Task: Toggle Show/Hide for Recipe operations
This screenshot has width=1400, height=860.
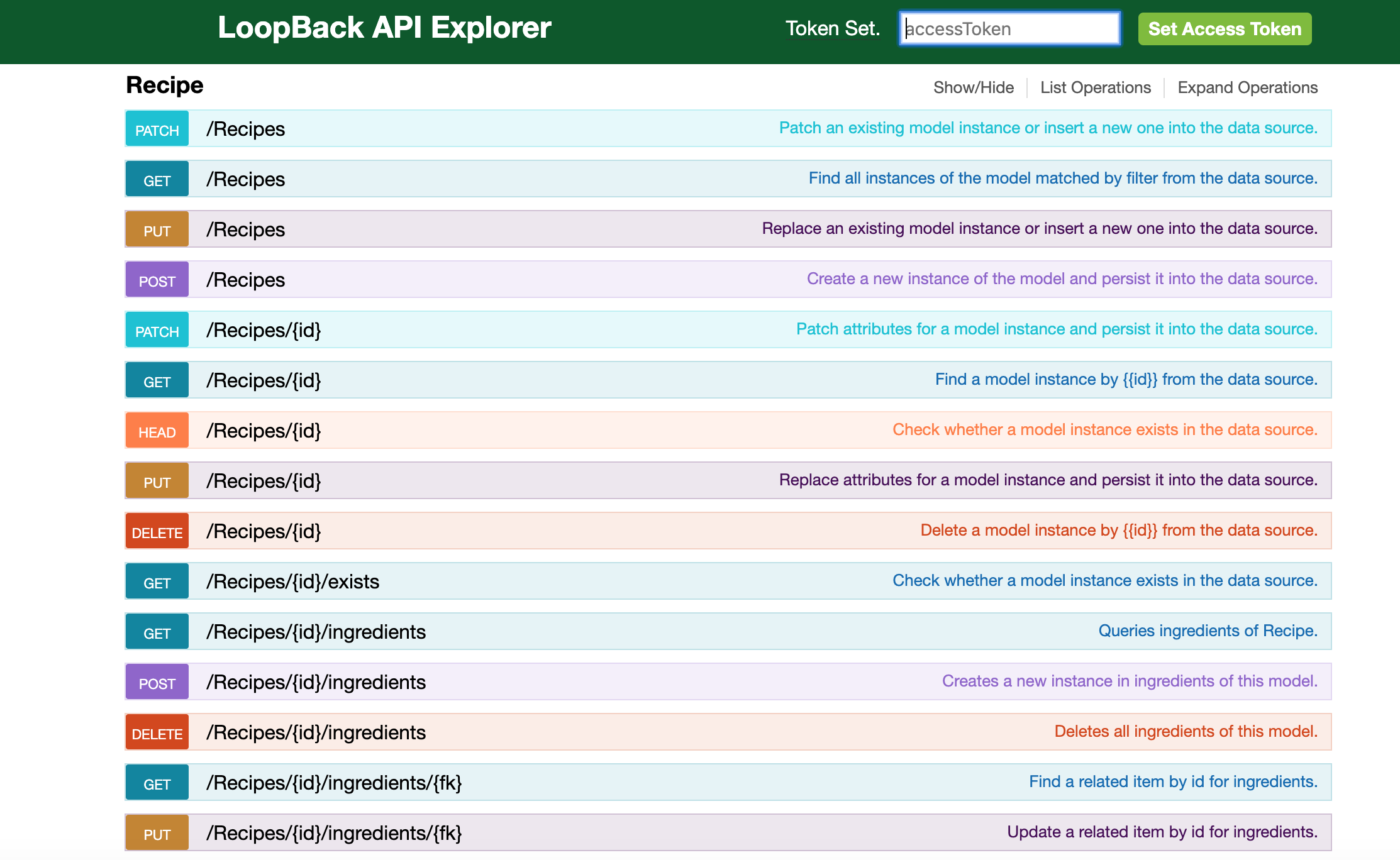Action: (973, 87)
